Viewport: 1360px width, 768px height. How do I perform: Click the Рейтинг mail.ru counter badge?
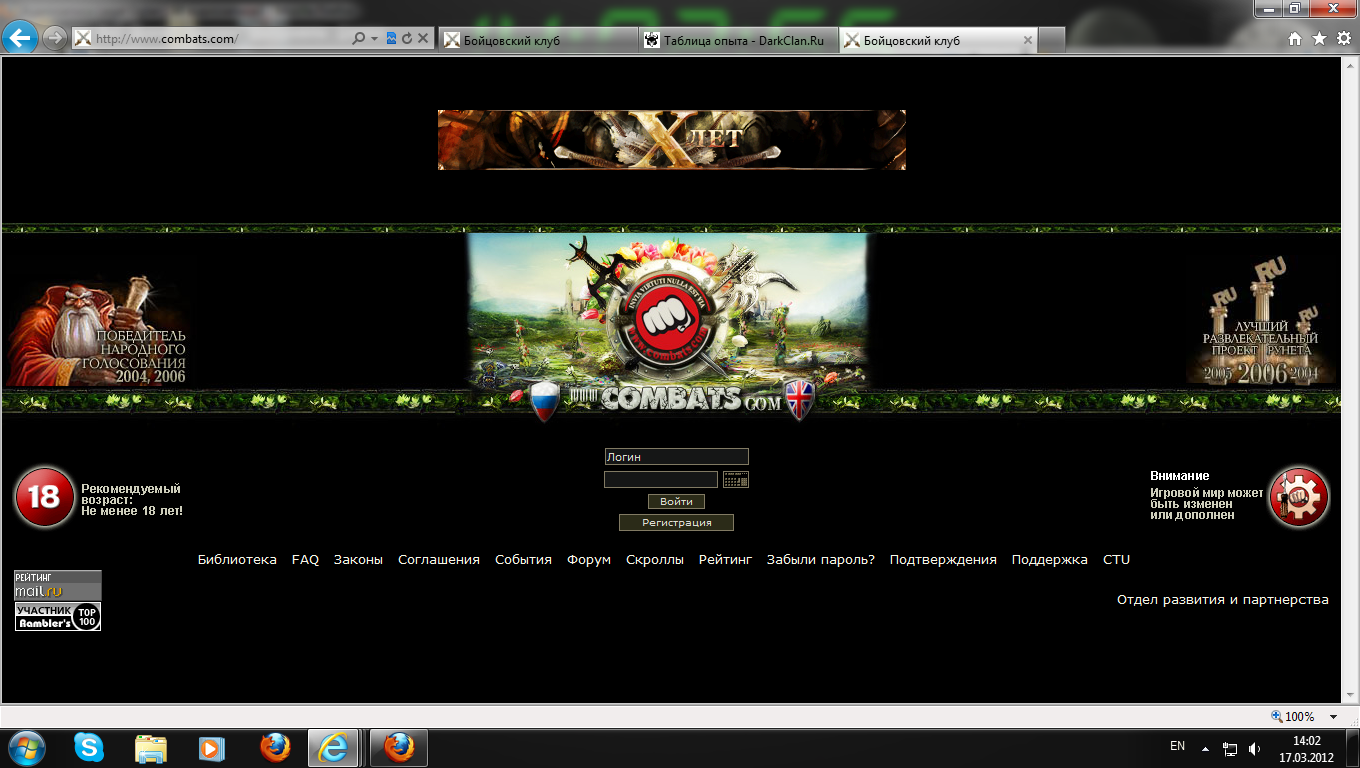(58, 585)
